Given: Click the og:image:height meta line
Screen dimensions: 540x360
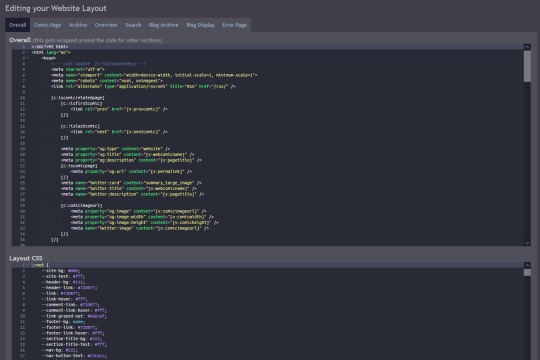Looking at the screenshot, I should [145, 223].
